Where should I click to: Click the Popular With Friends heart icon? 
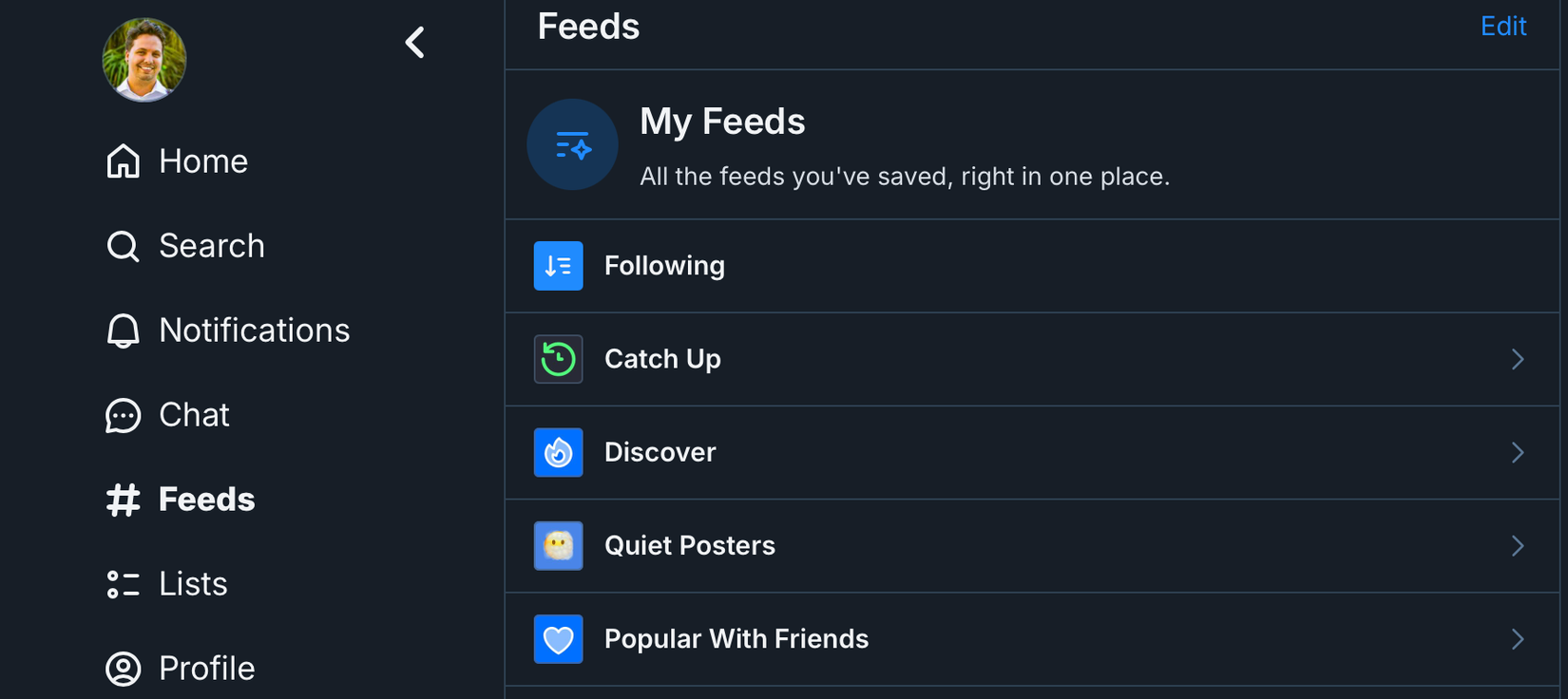click(x=558, y=639)
